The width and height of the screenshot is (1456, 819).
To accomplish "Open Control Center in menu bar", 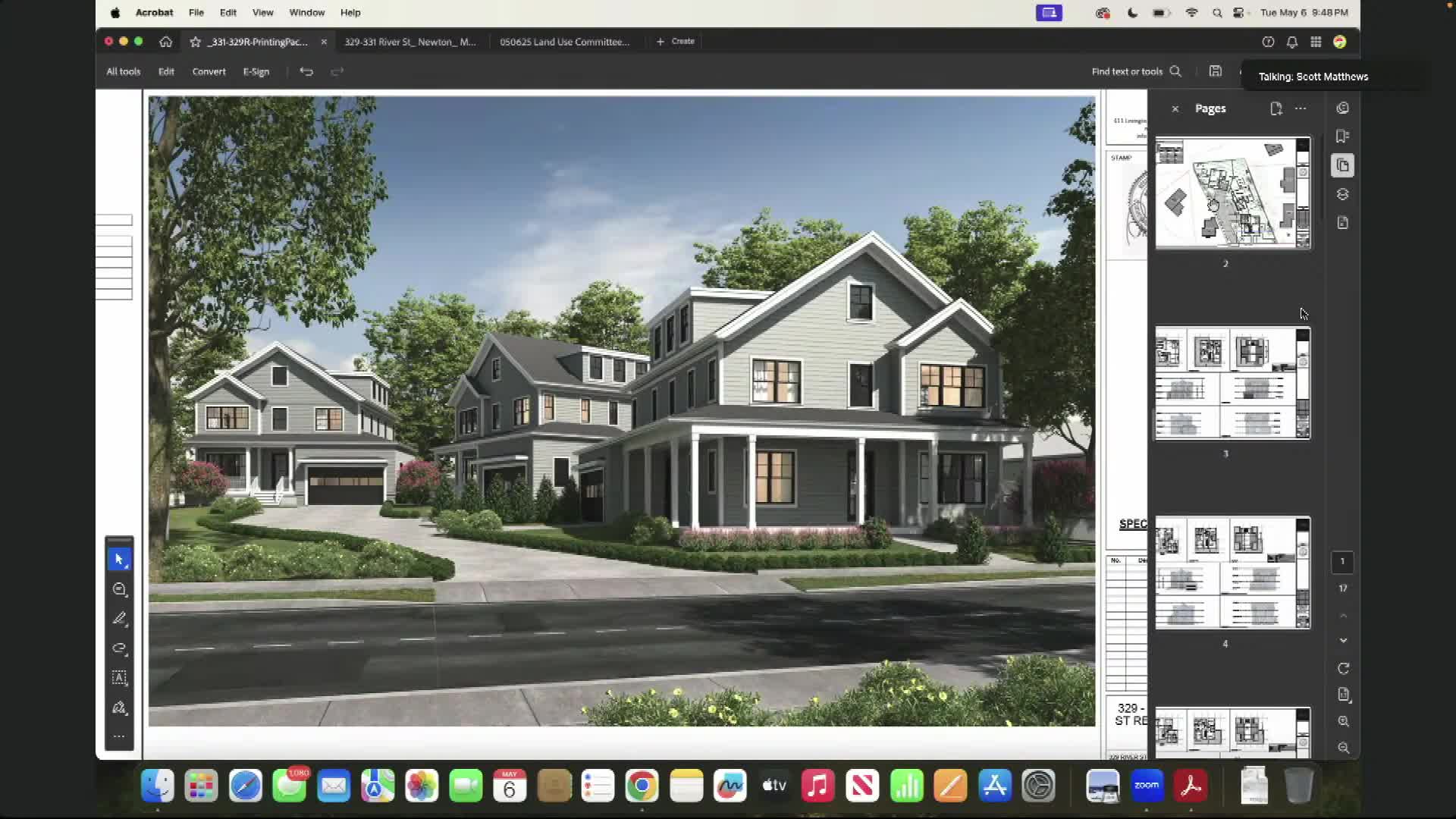I will pos(1239,13).
